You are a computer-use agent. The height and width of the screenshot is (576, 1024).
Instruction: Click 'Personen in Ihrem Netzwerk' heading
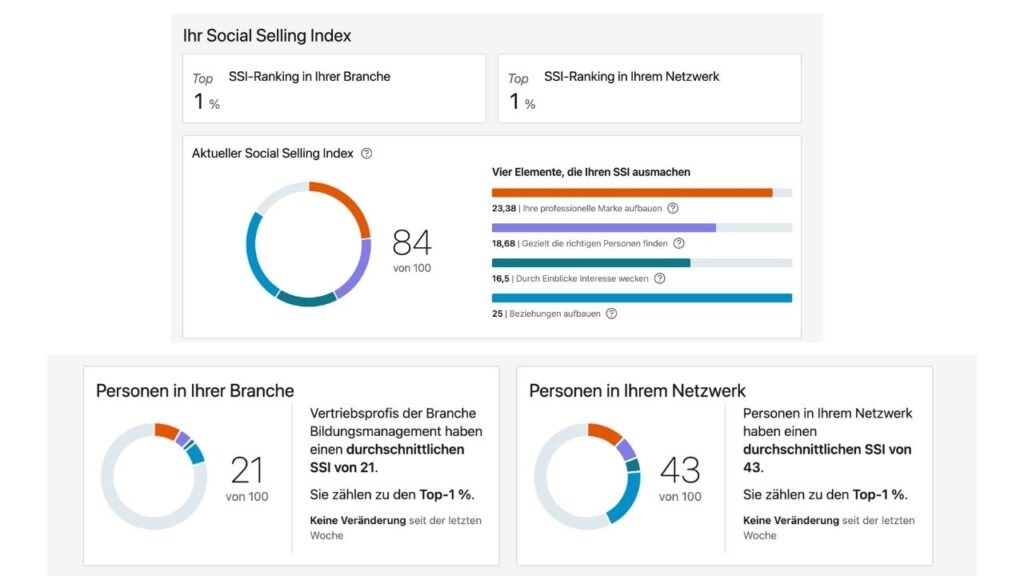(x=637, y=391)
